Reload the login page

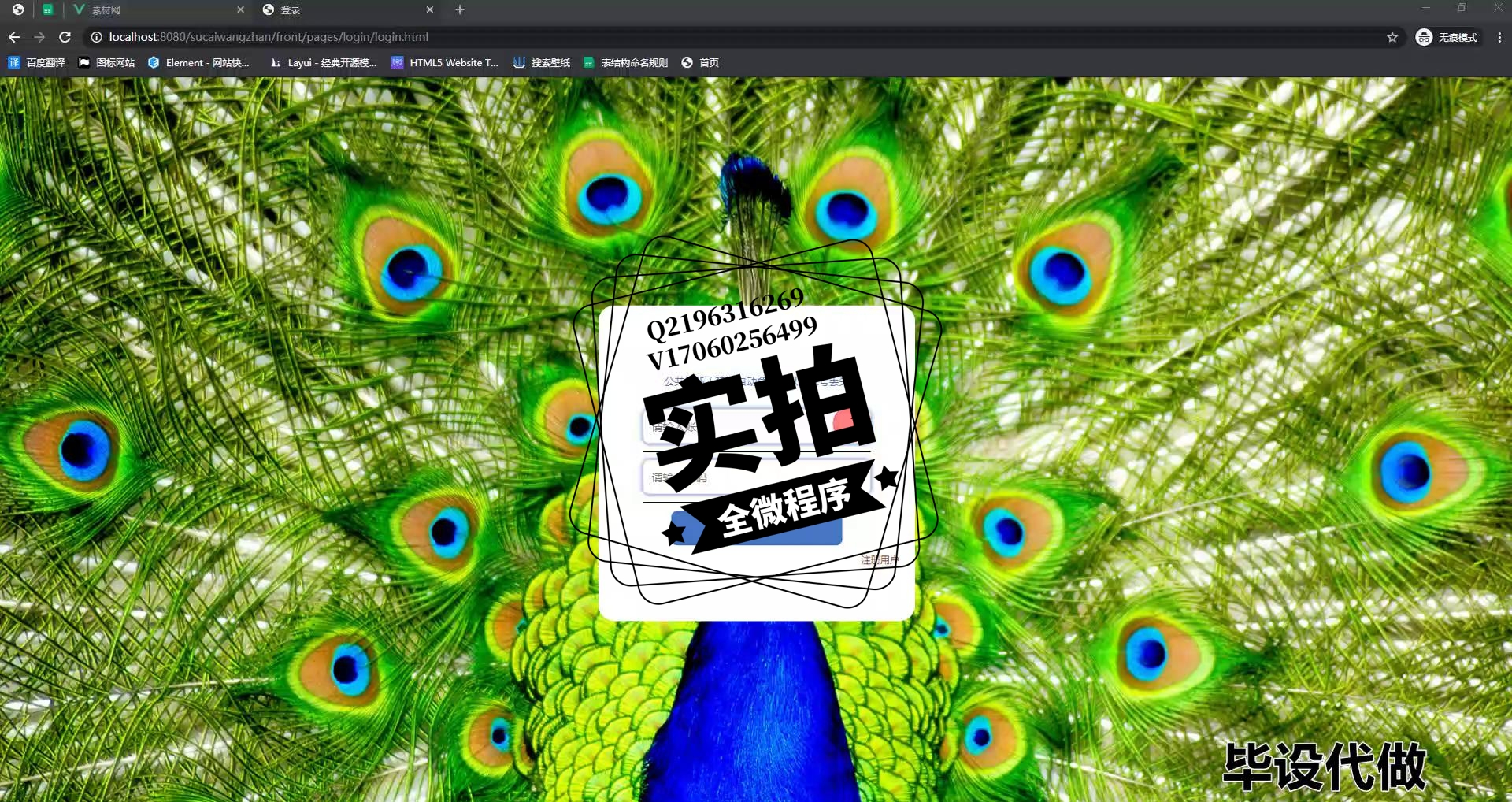tap(65, 37)
